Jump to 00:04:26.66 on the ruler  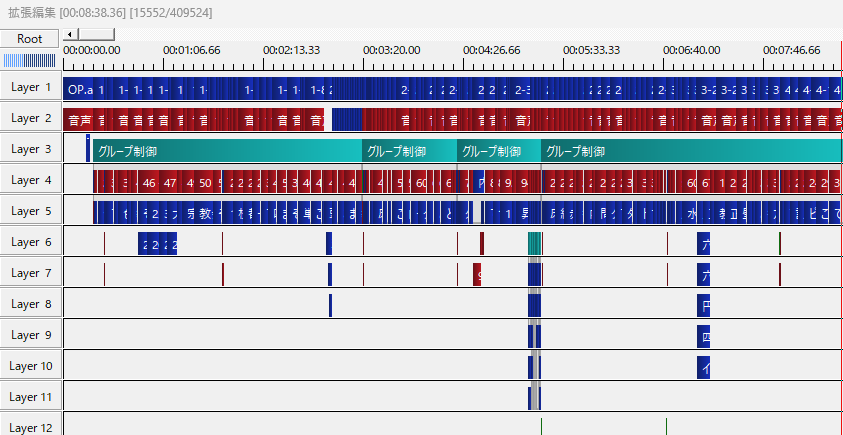[x=491, y=51]
